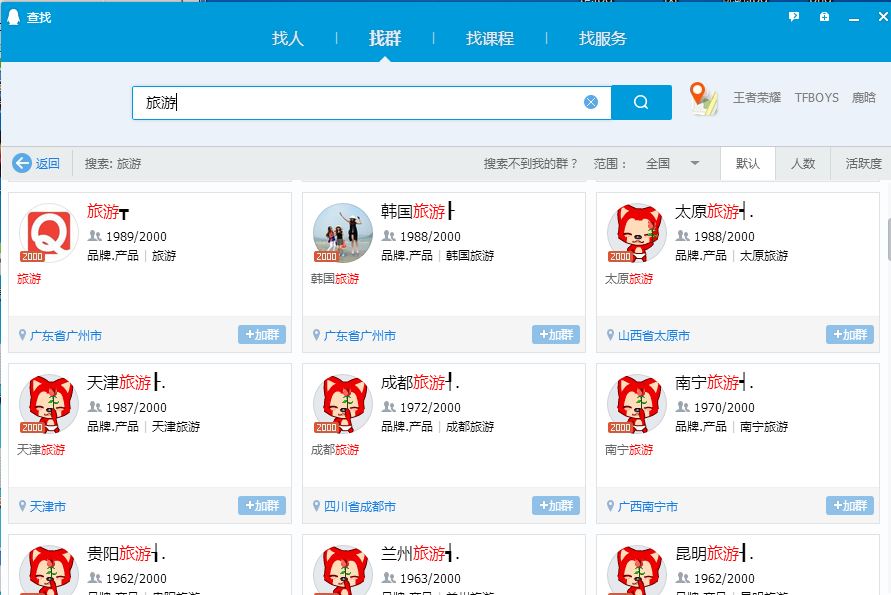This screenshot has height=595, width=891.
Task: Open the 旅游 group Q avatar
Action: point(49,233)
